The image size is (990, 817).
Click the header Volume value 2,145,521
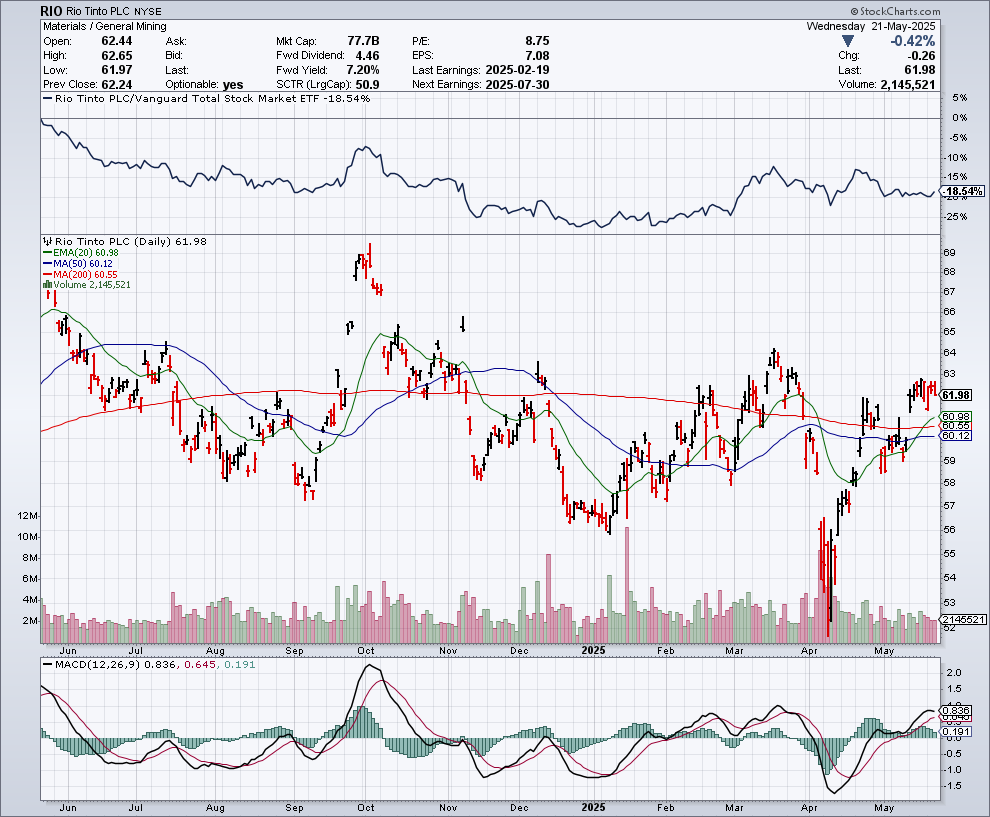[908, 85]
